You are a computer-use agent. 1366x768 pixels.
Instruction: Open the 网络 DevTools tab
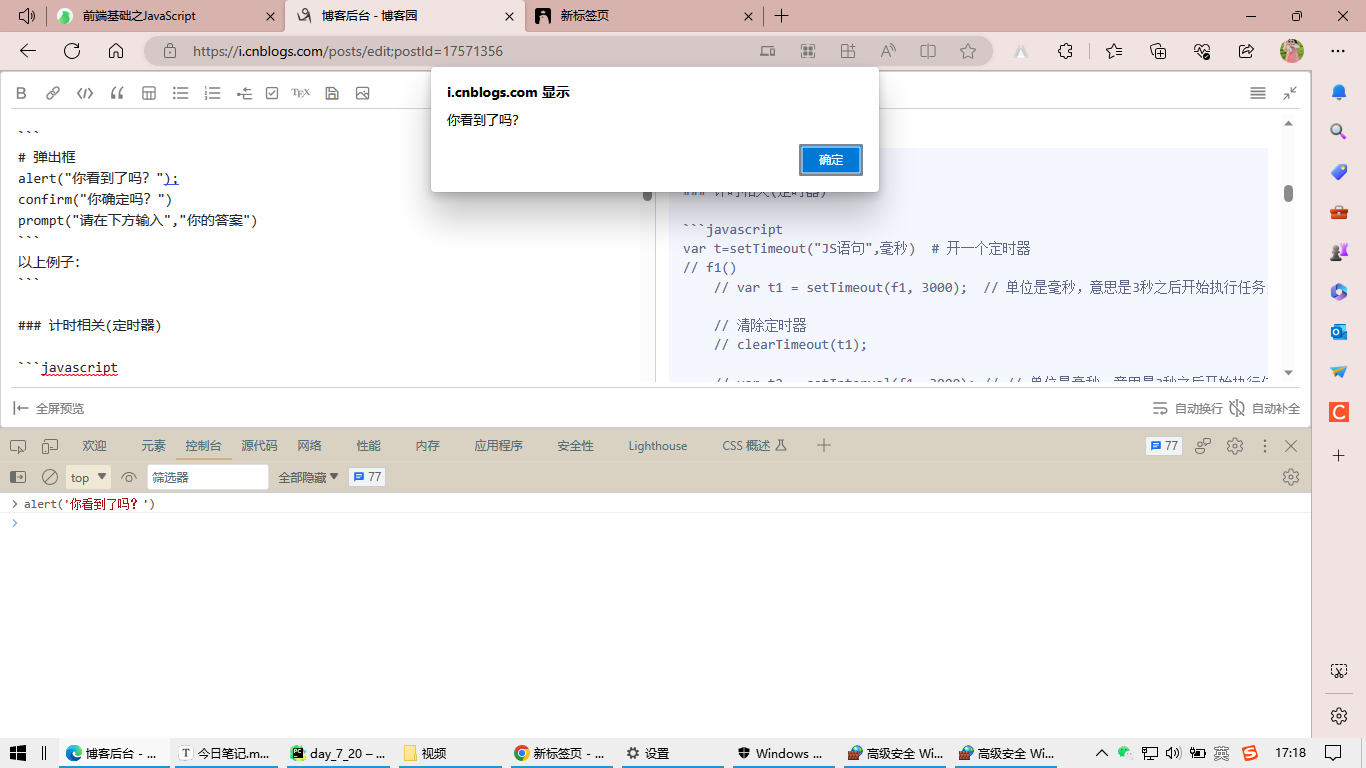pos(309,446)
